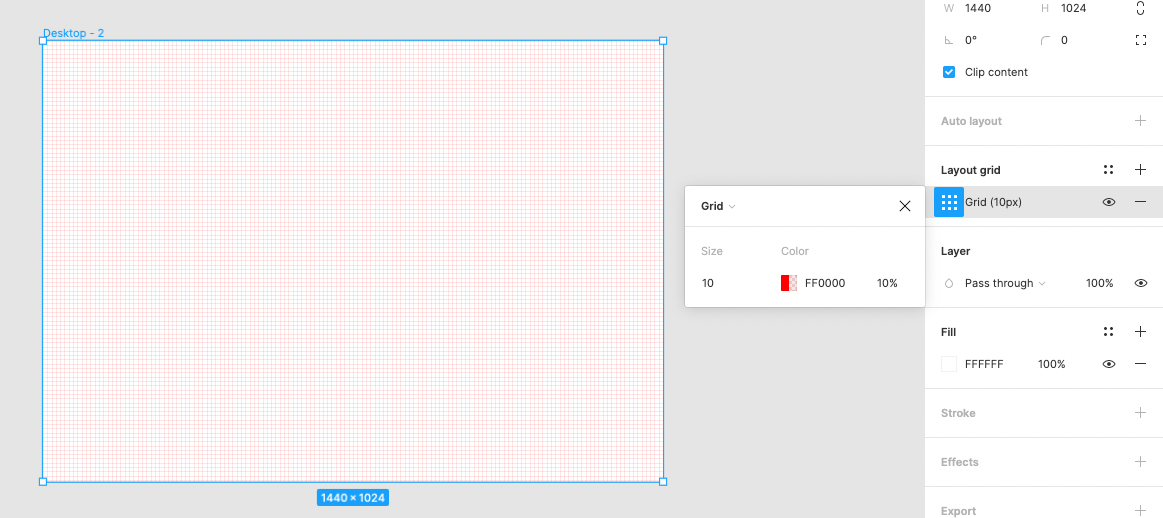1163x518 pixels.
Task: Add a new layout grid
Action: (x=1141, y=170)
